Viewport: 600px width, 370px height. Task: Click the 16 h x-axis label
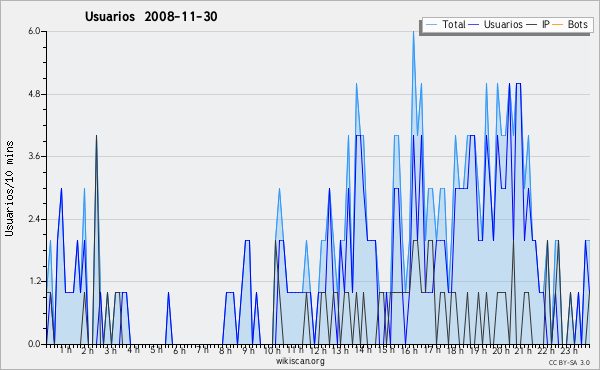coord(409,350)
